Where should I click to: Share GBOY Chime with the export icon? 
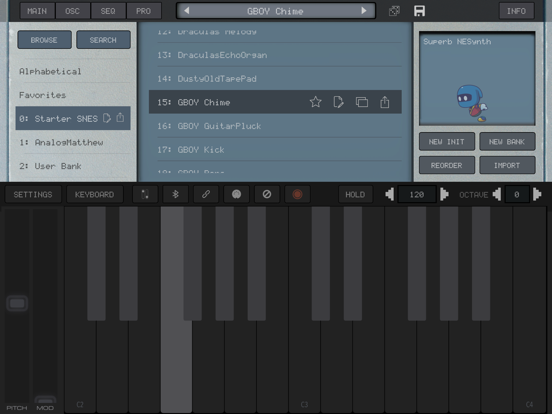point(385,102)
